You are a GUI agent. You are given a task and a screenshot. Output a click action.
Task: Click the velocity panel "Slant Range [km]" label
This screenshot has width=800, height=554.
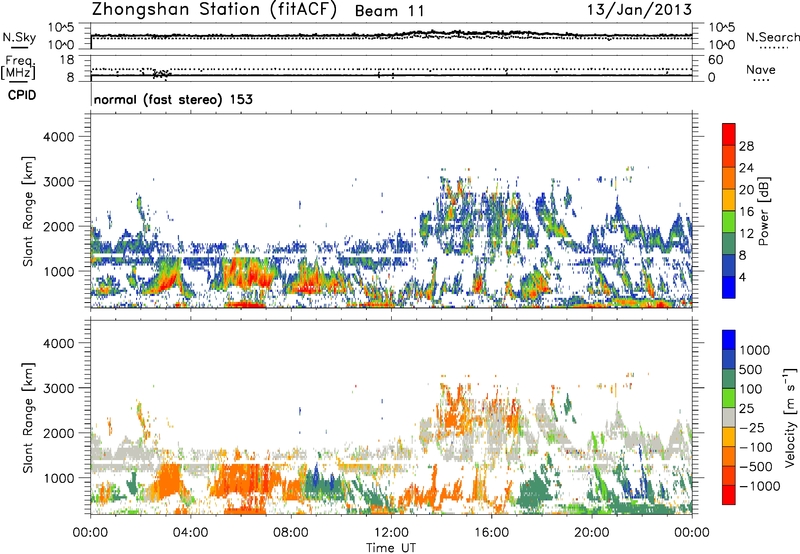click(28, 418)
